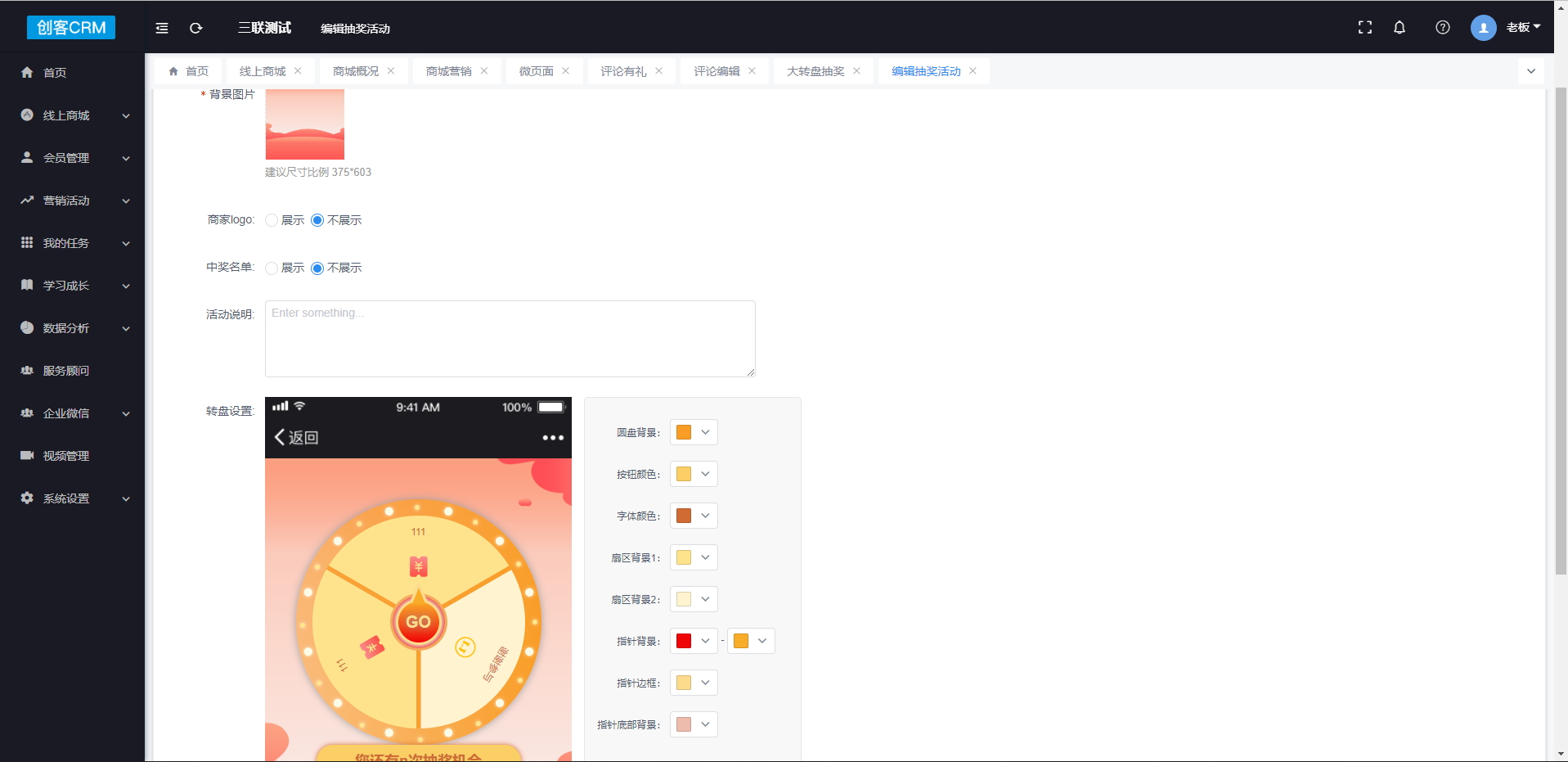
Task: Click the 服务顾问 sidebar icon
Action: 27,370
